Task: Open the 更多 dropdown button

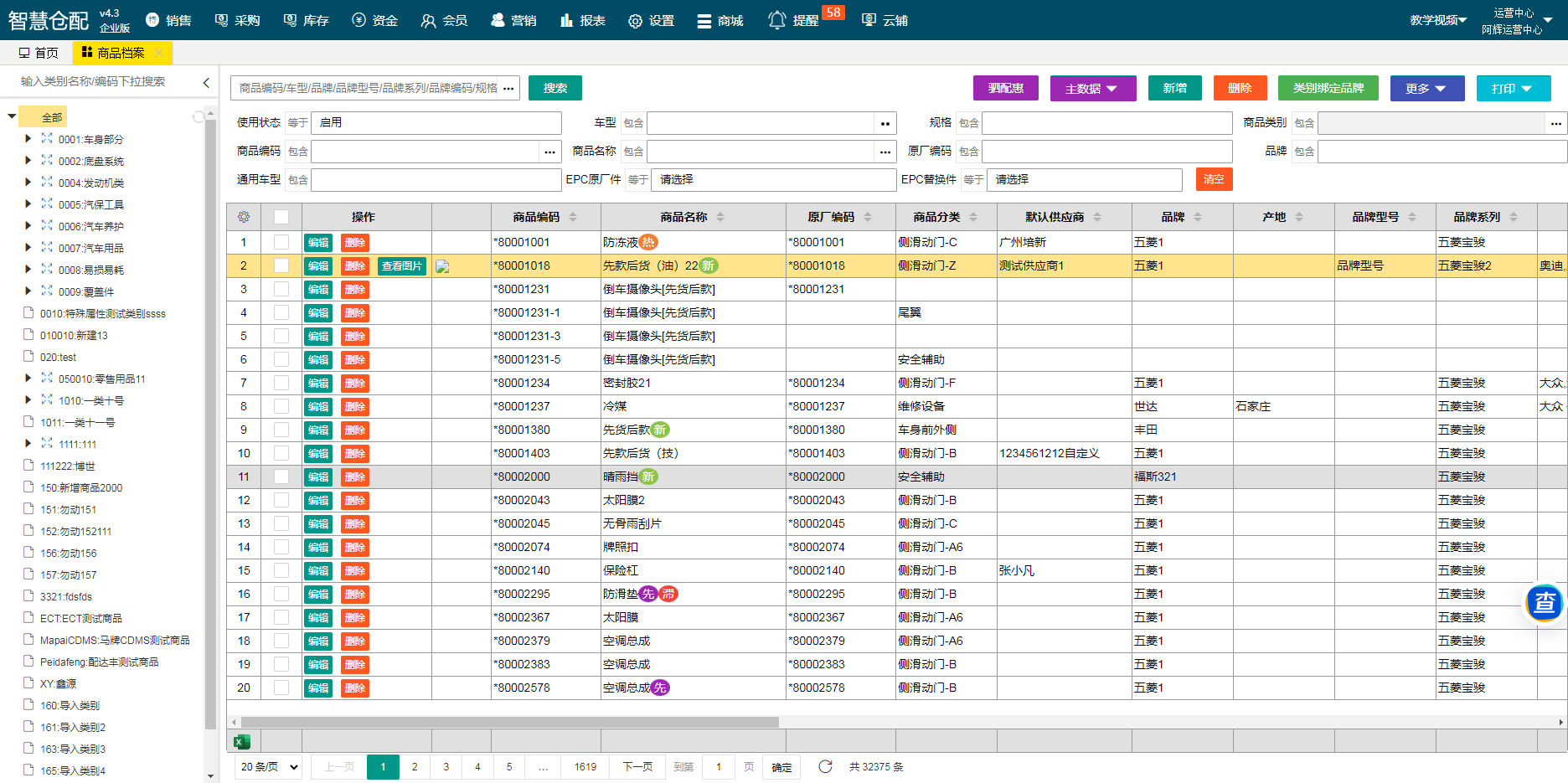Action: pyautogui.click(x=1426, y=88)
